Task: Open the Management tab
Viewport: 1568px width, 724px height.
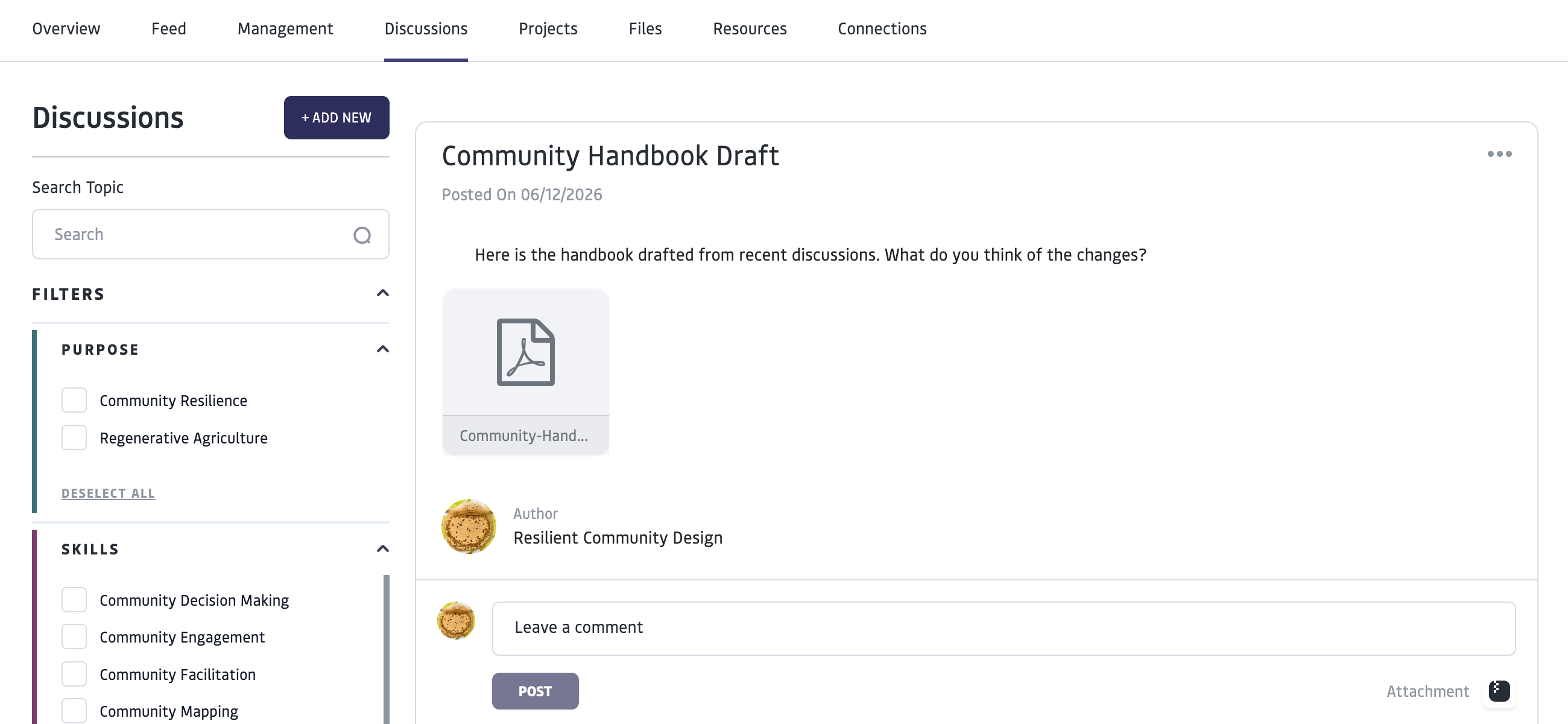Action: pyautogui.click(x=285, y=28)
